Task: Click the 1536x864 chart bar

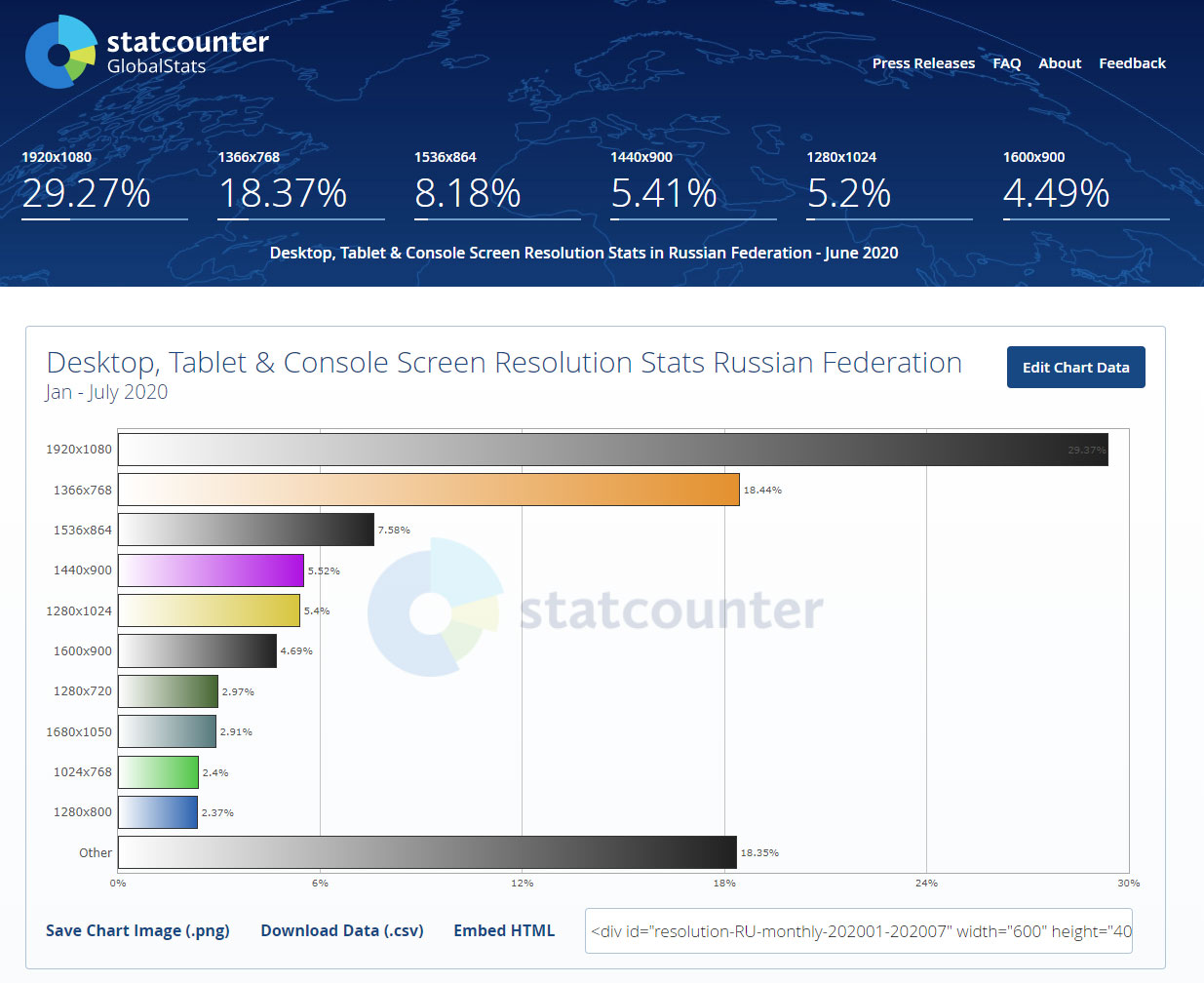Action: pyautogui.click(x=246, y=530)
